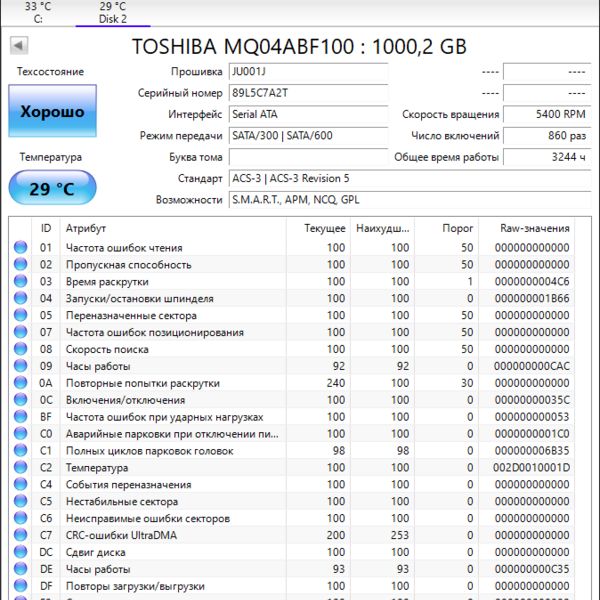This screenshot has height=600, width=600.
Task: Click status icon for attribute 0A
Action: click(21, 383)
